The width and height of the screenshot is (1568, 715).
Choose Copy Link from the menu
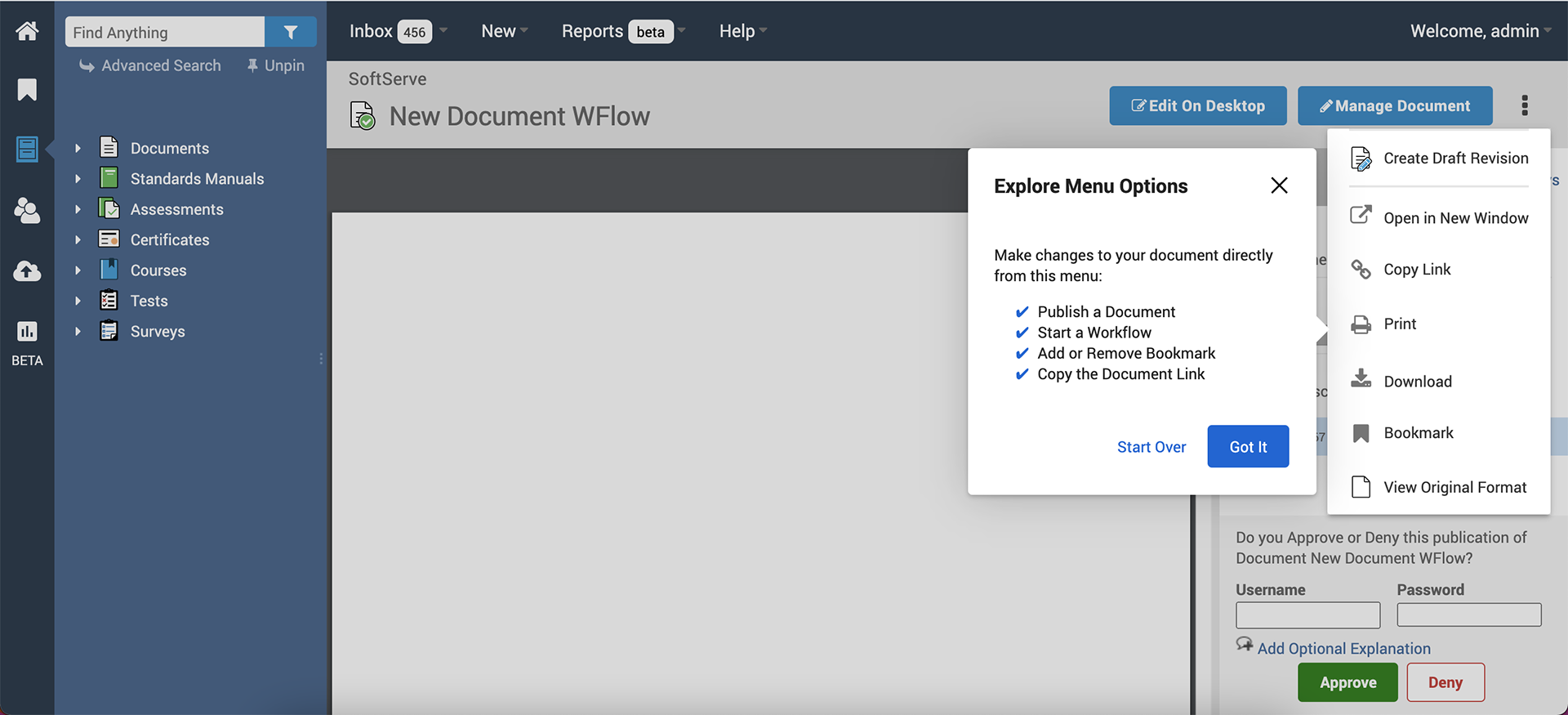(x=1416, y=270)
